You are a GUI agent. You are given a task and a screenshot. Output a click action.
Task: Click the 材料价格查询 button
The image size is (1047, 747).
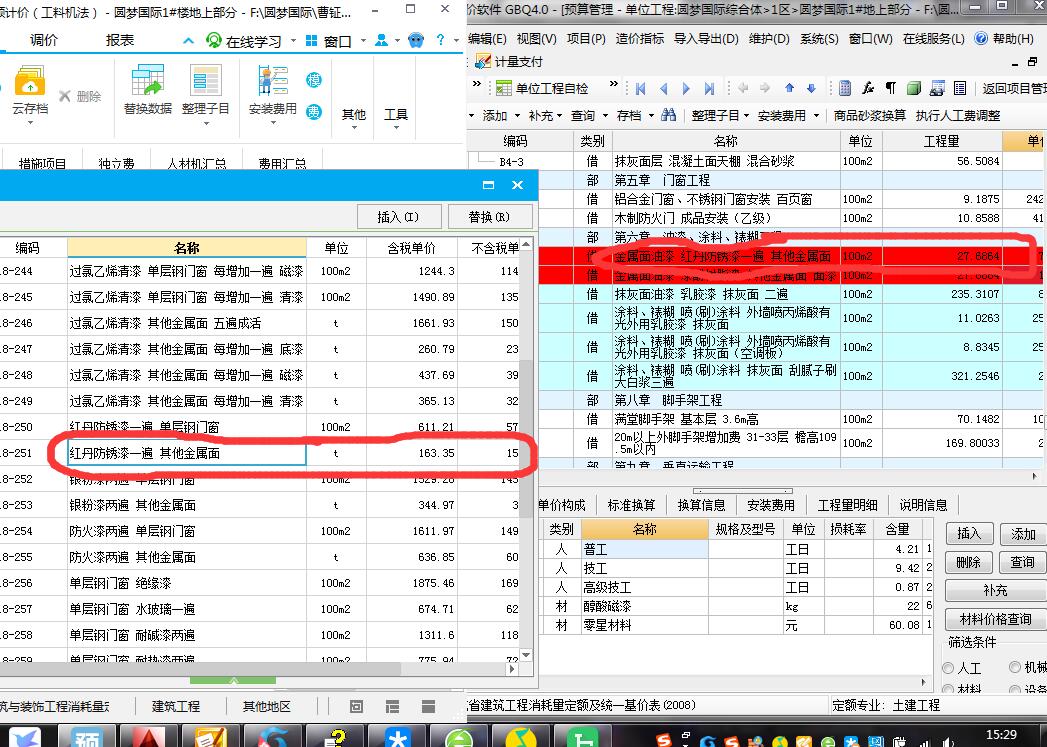996,619
